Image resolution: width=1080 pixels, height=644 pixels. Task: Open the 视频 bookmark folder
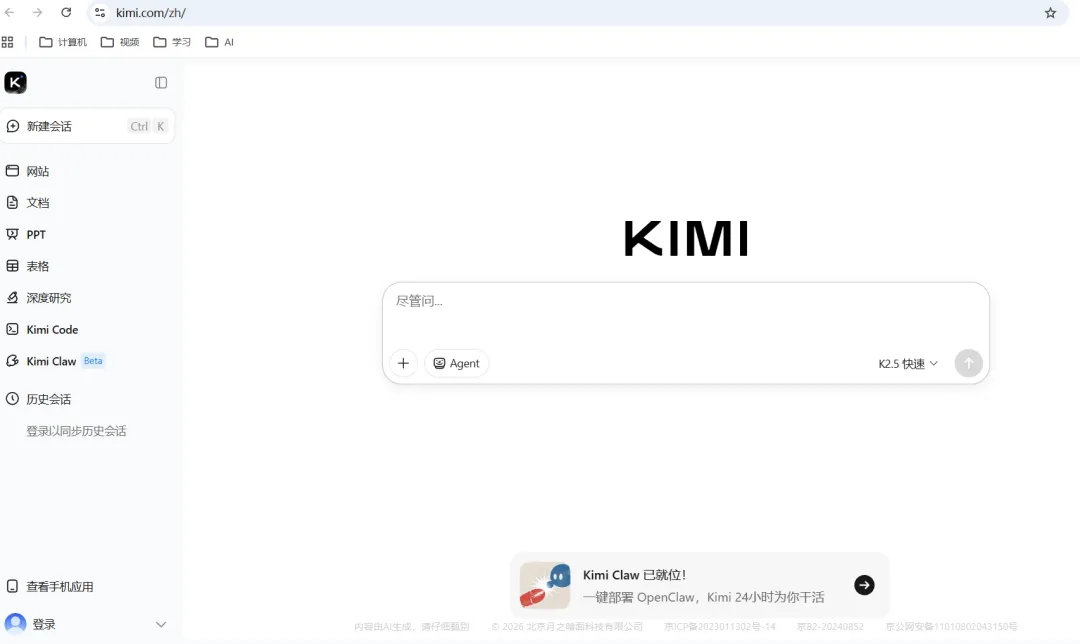(x=120, y=42)
